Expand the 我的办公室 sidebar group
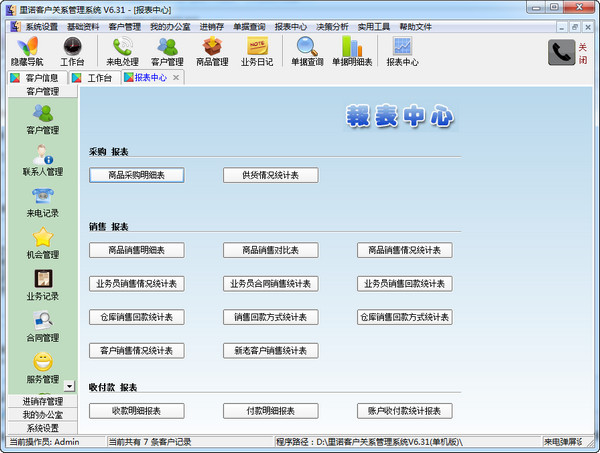 pos(42,415)
